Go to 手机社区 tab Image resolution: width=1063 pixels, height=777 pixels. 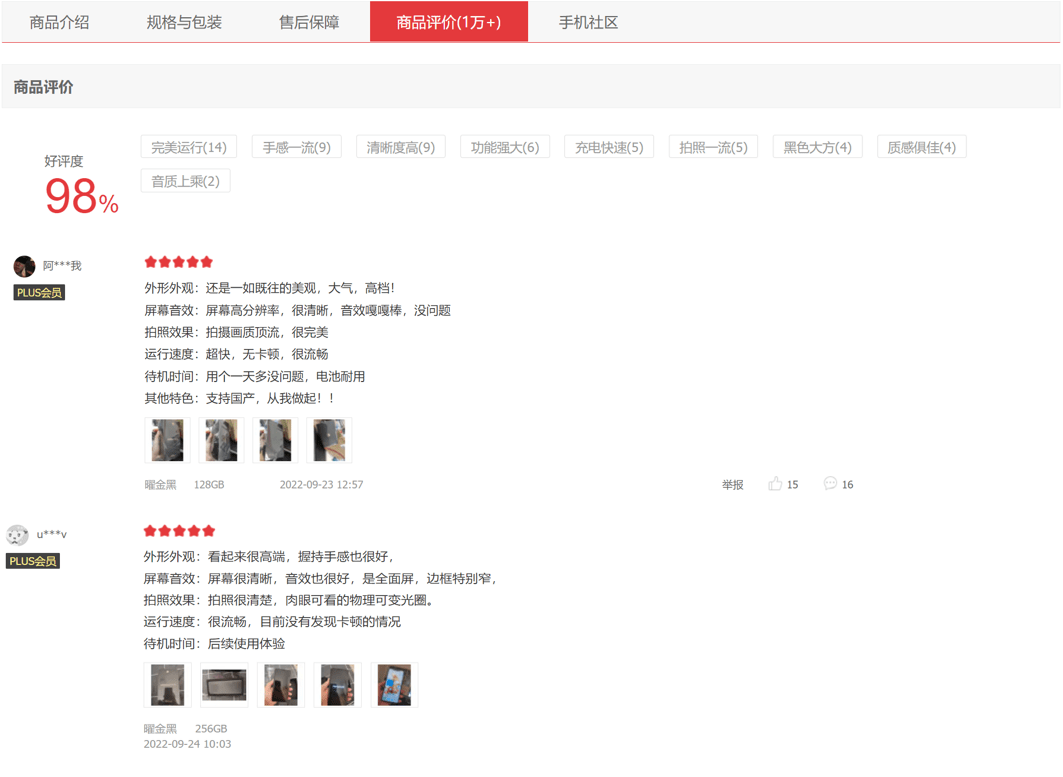[x=588, y=22]
